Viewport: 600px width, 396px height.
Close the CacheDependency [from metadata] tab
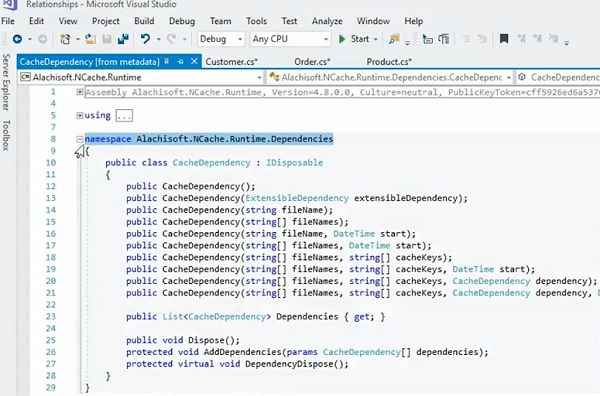tap(194, 61)
